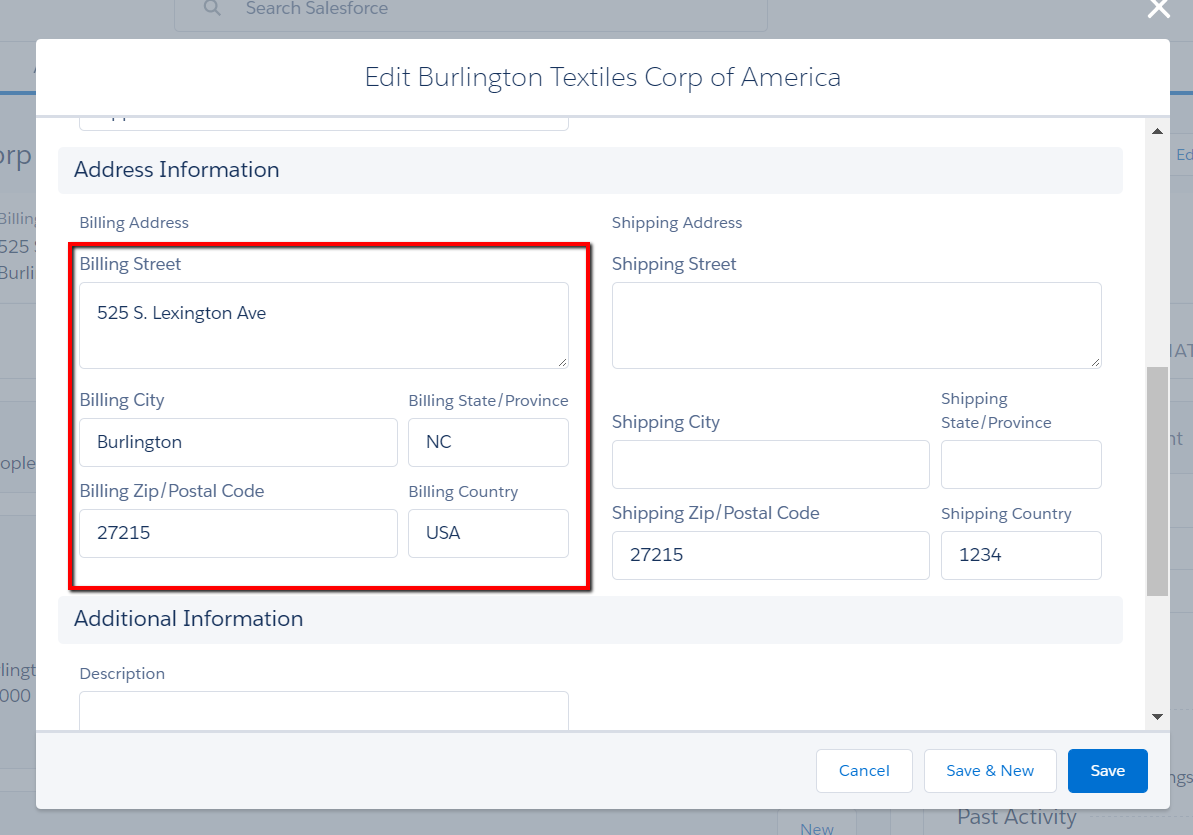The width and height of the screenshot is (1193, 835).
Task: Click the scrollbar up arrow in the dialog
Action: point(1157,131)
